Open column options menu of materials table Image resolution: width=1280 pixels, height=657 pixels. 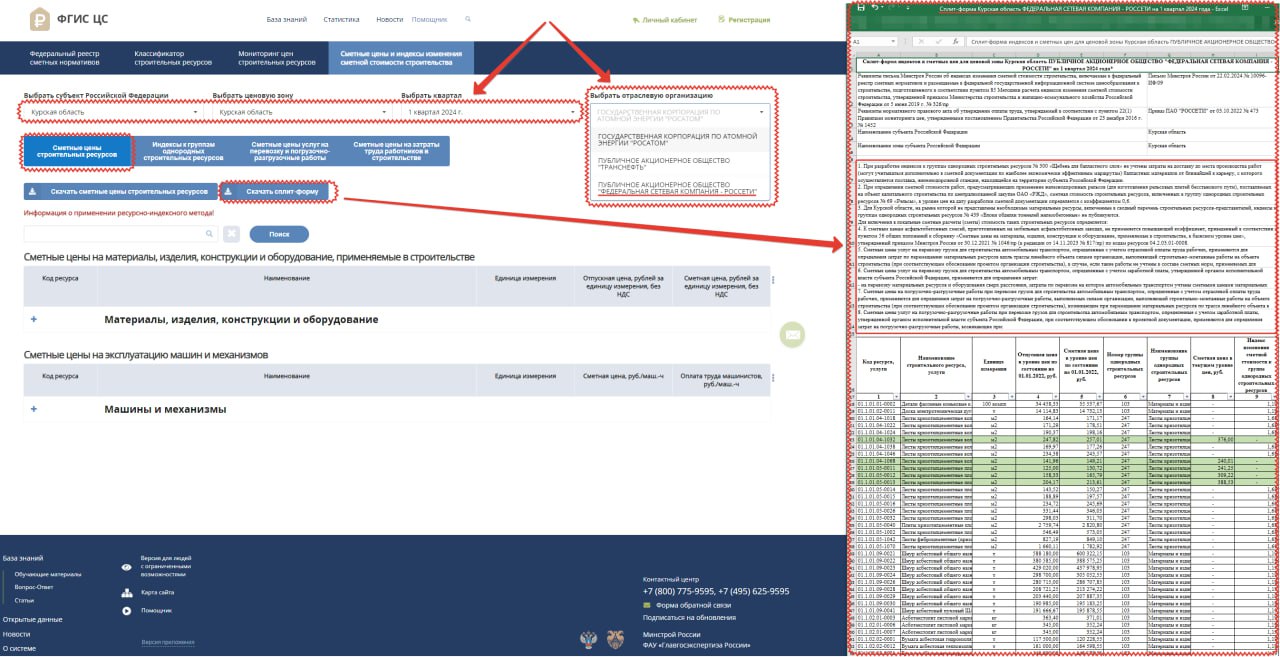pyautogui.click(x=774, y=280)
